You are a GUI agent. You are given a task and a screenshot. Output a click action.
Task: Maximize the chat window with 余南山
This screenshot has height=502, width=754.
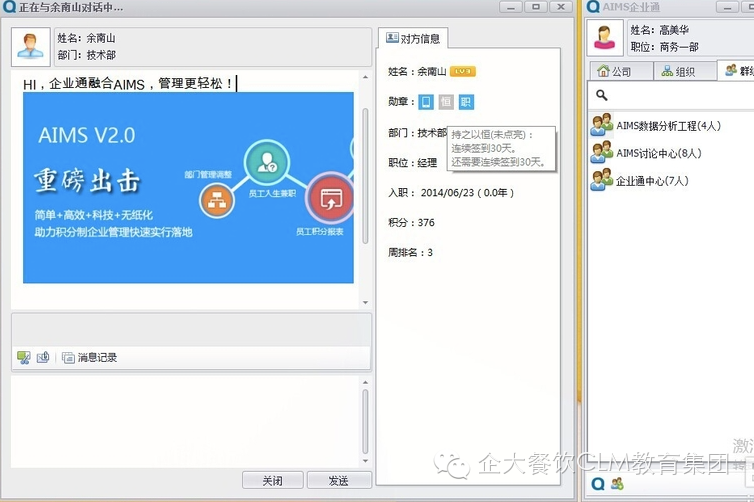tap(536, 7)
